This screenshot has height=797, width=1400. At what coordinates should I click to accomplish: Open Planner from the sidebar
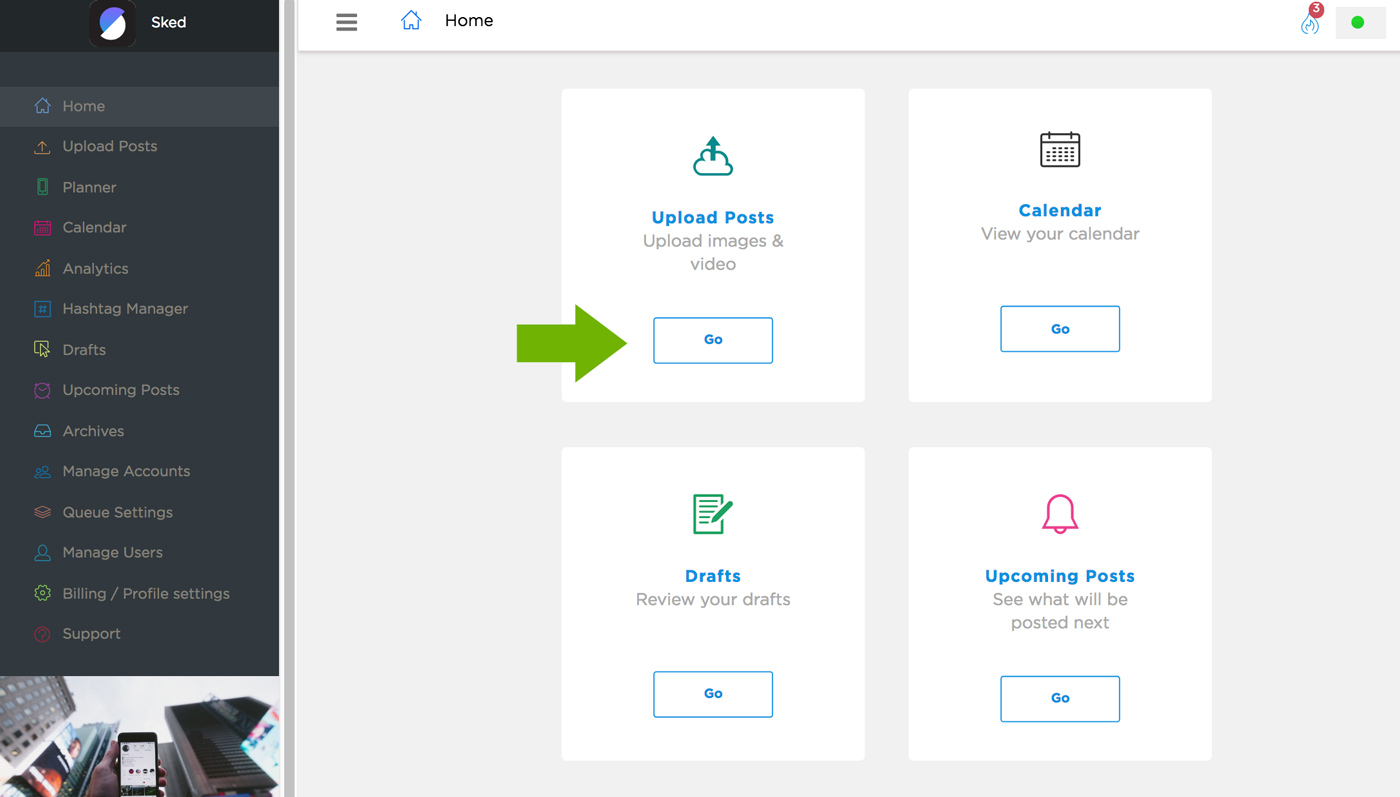click(x=89, y=187)
